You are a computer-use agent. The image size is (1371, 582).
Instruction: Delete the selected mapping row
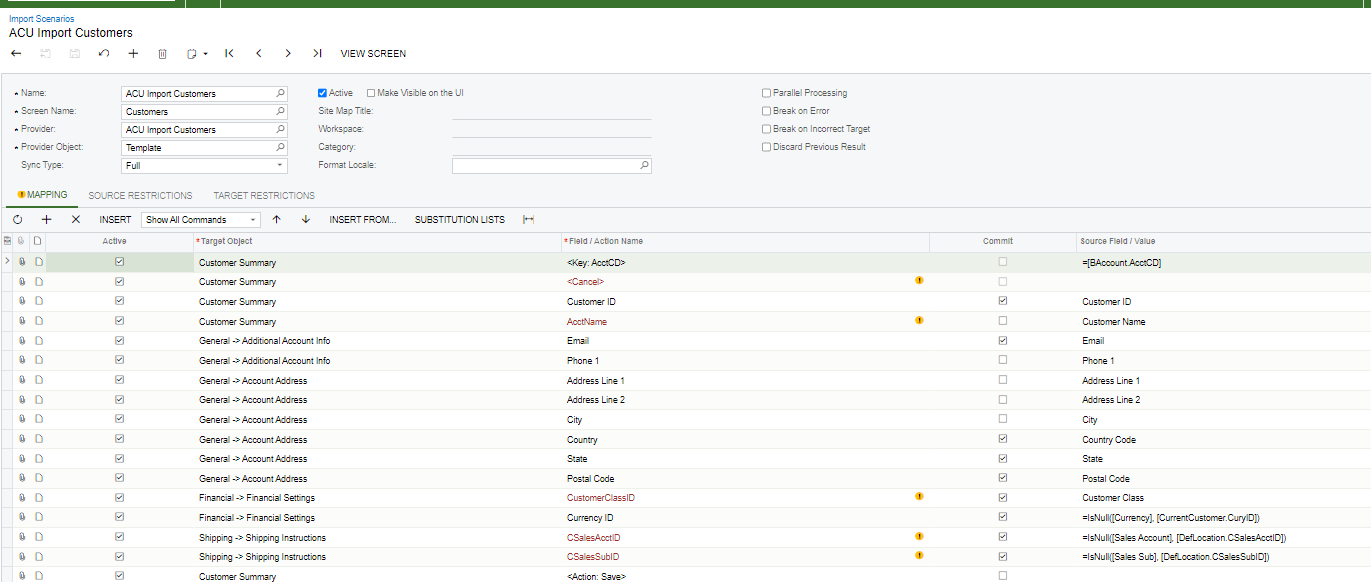tap(76, 219)
